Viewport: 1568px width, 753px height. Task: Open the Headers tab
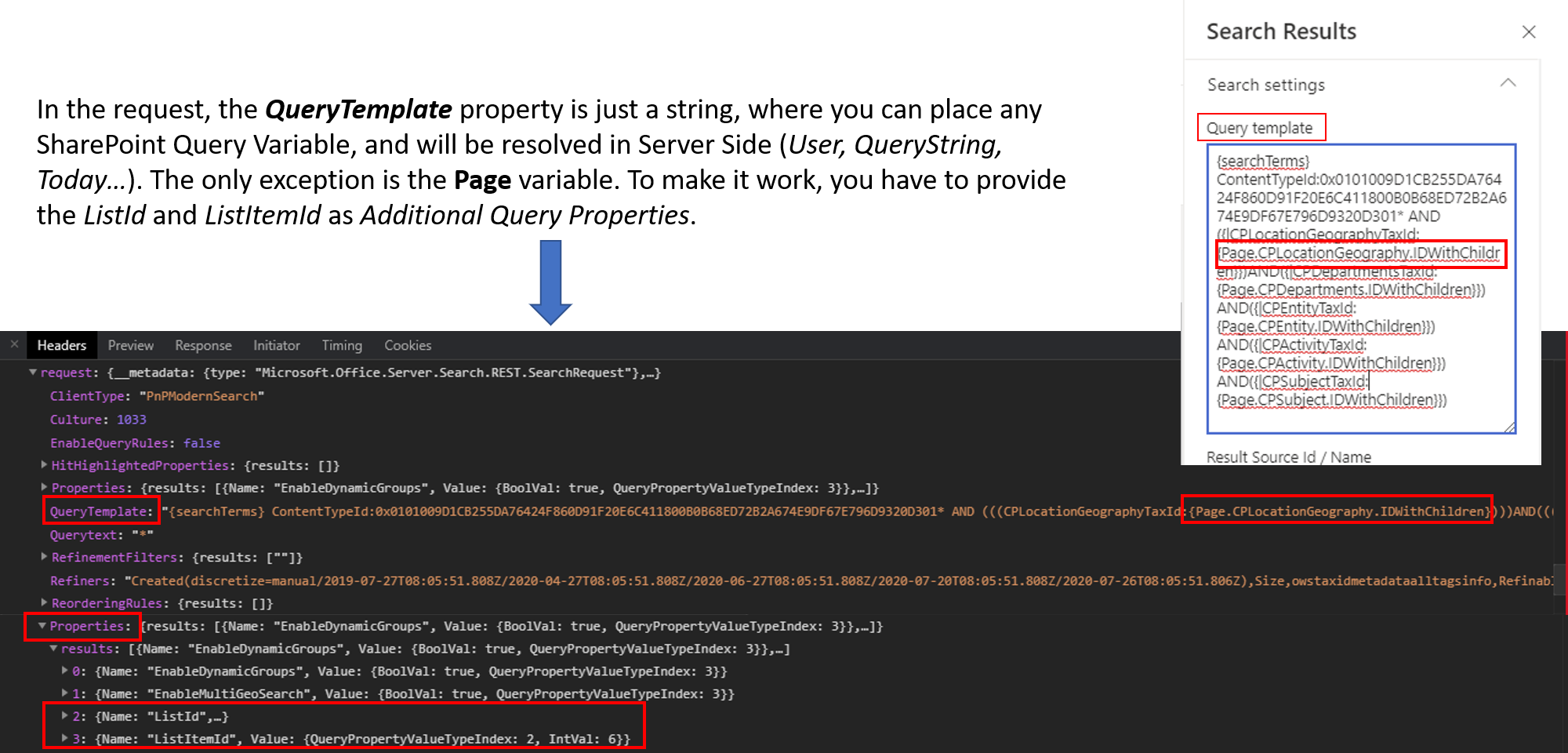click(x=62, y=345)
